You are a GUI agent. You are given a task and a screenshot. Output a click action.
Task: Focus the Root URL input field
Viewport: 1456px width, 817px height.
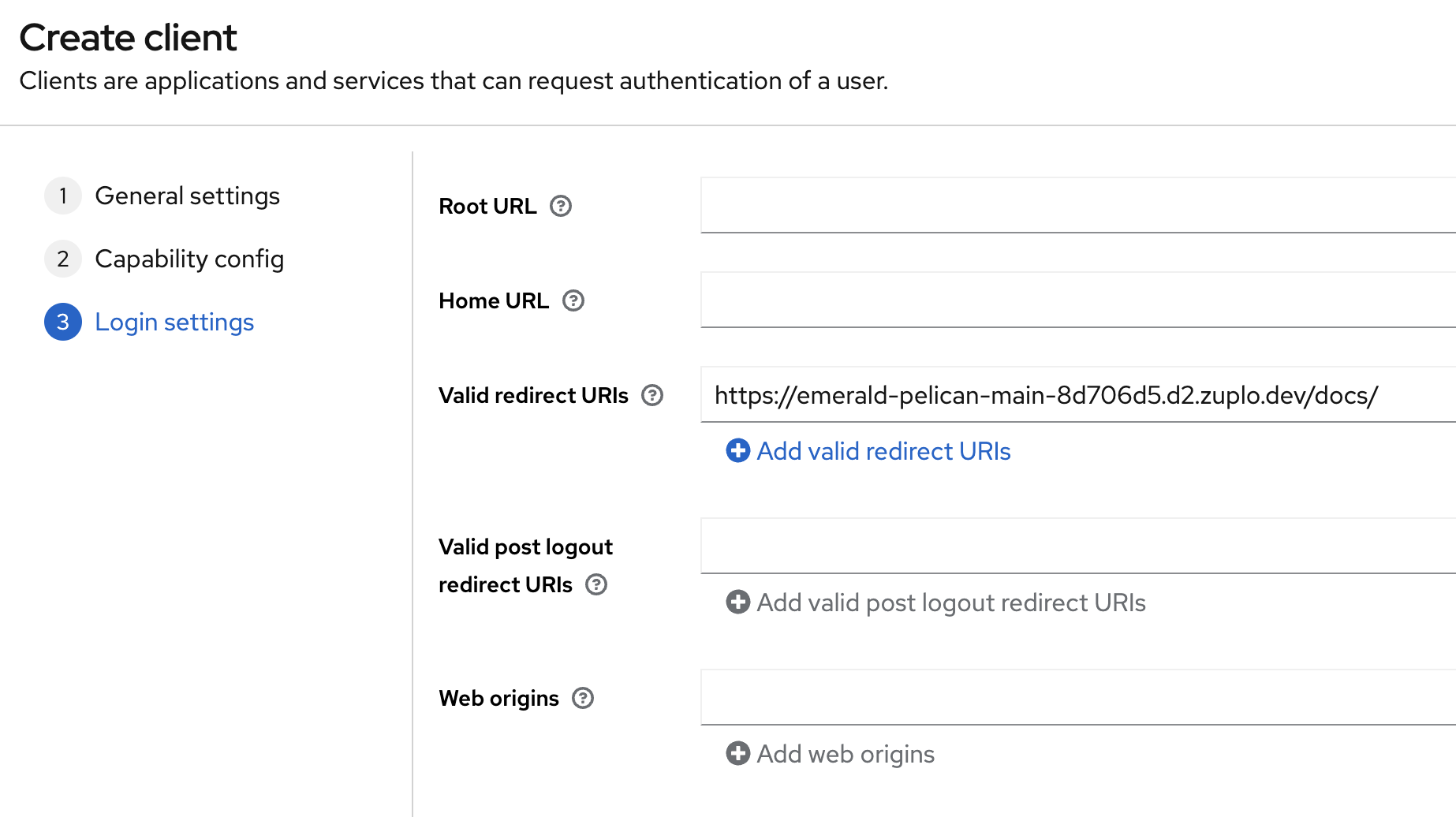coord(1078,205)
